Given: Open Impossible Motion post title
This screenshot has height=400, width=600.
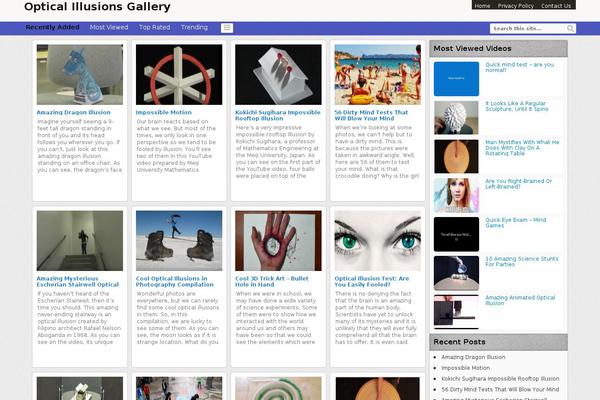Looking at the screenshot, I should (163, 112).
